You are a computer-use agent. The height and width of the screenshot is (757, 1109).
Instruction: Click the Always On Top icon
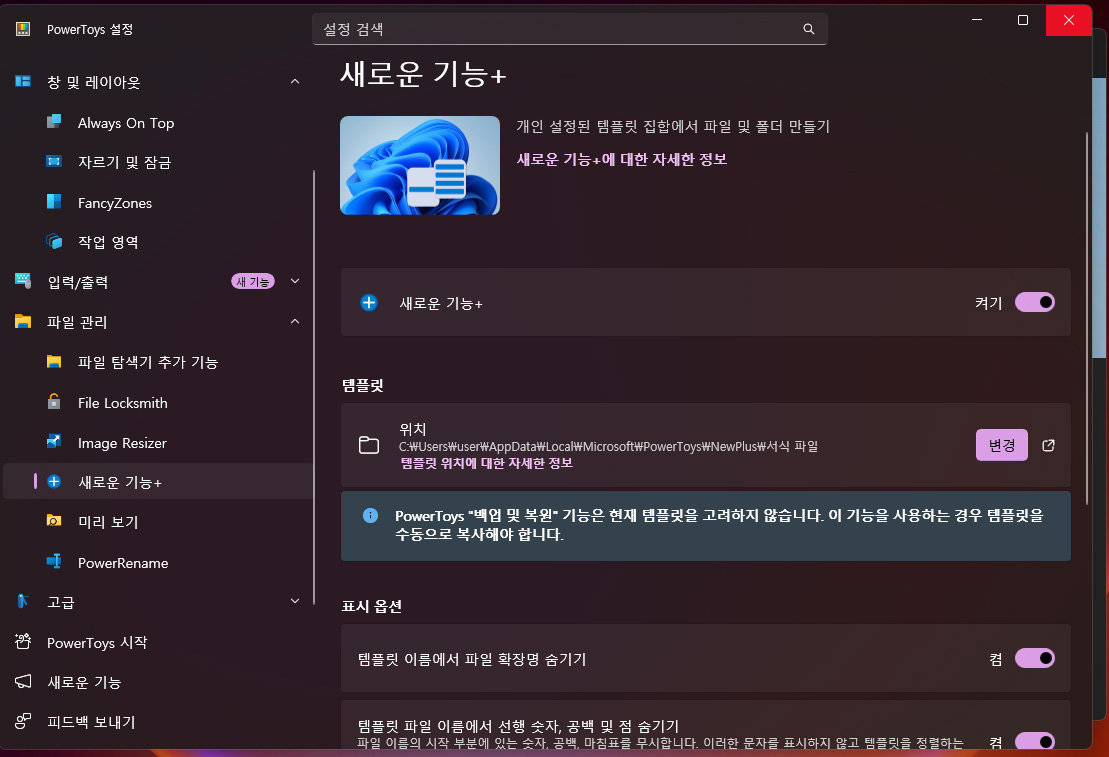[x=54, y=122]
